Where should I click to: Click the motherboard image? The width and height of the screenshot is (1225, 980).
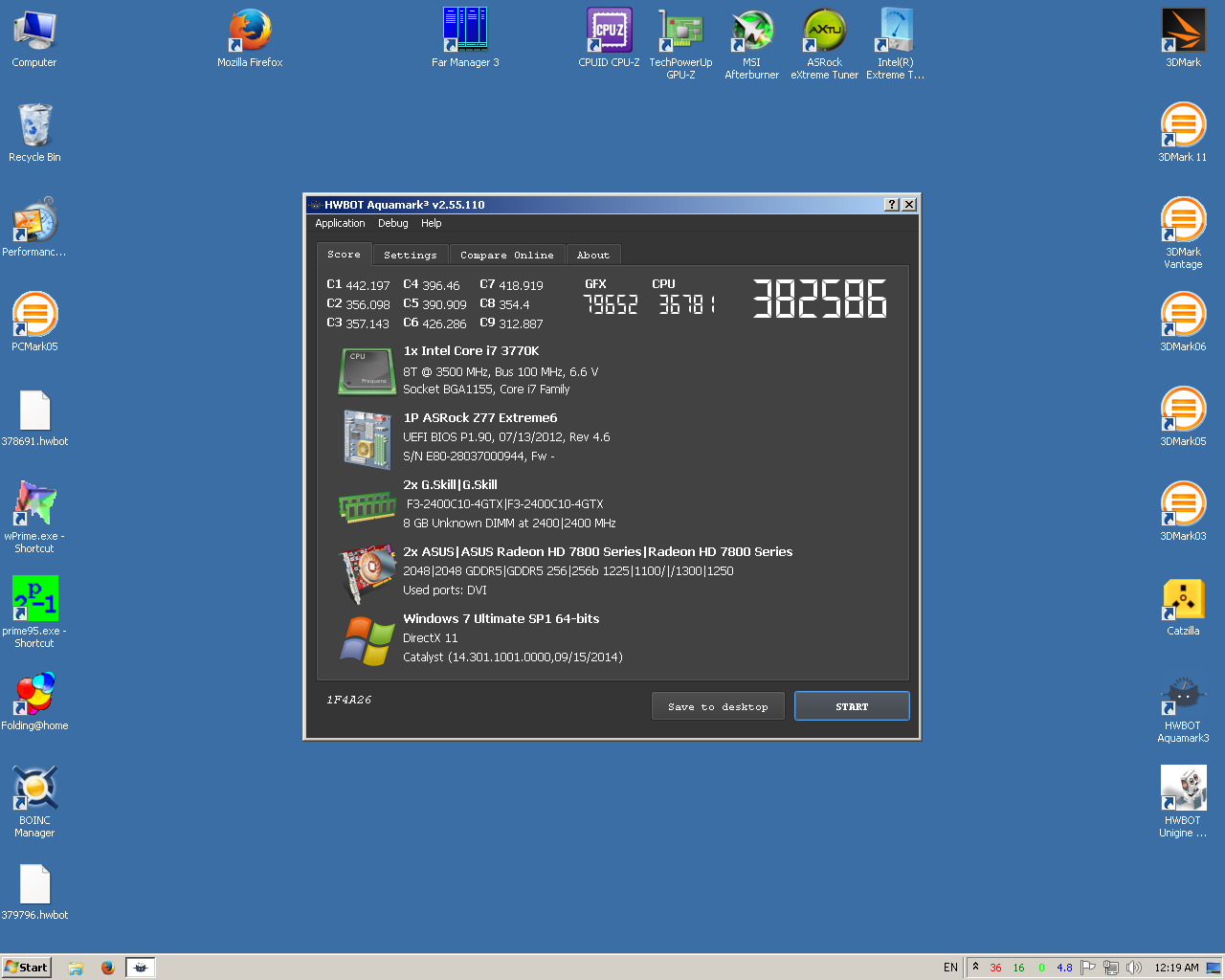[x=368, y=439]
